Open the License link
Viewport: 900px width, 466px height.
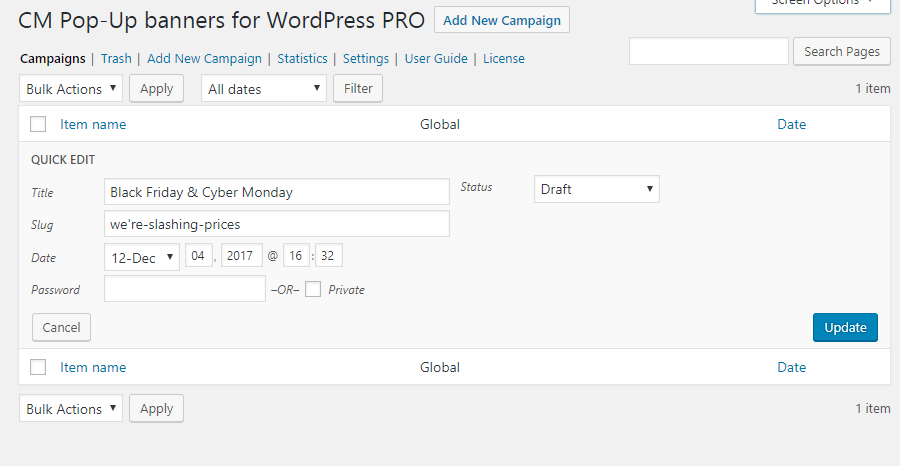[x=504, y=59]
